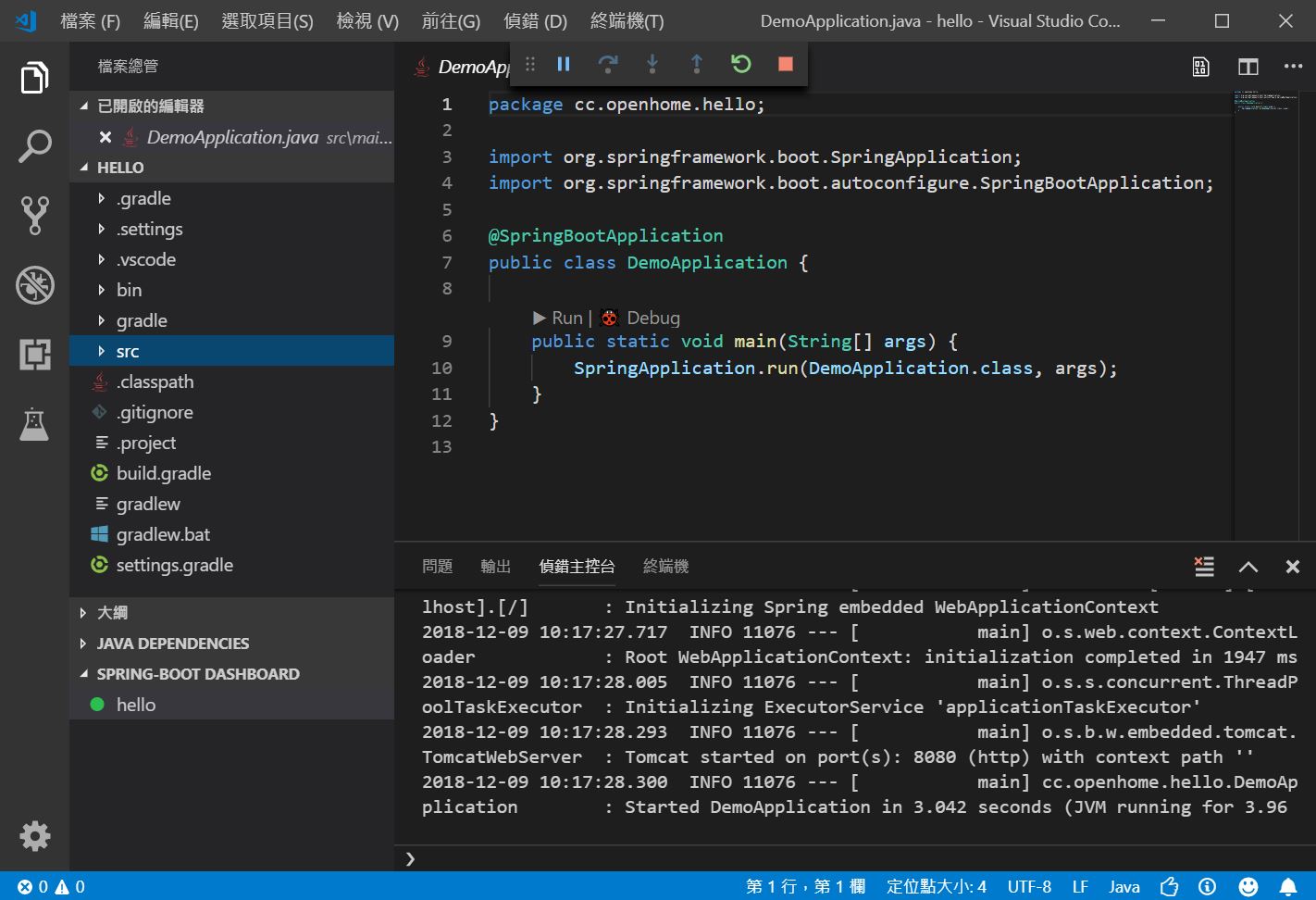1316x900 pixels.
Task: Change the Java language mode
Action: [1124, 886]
